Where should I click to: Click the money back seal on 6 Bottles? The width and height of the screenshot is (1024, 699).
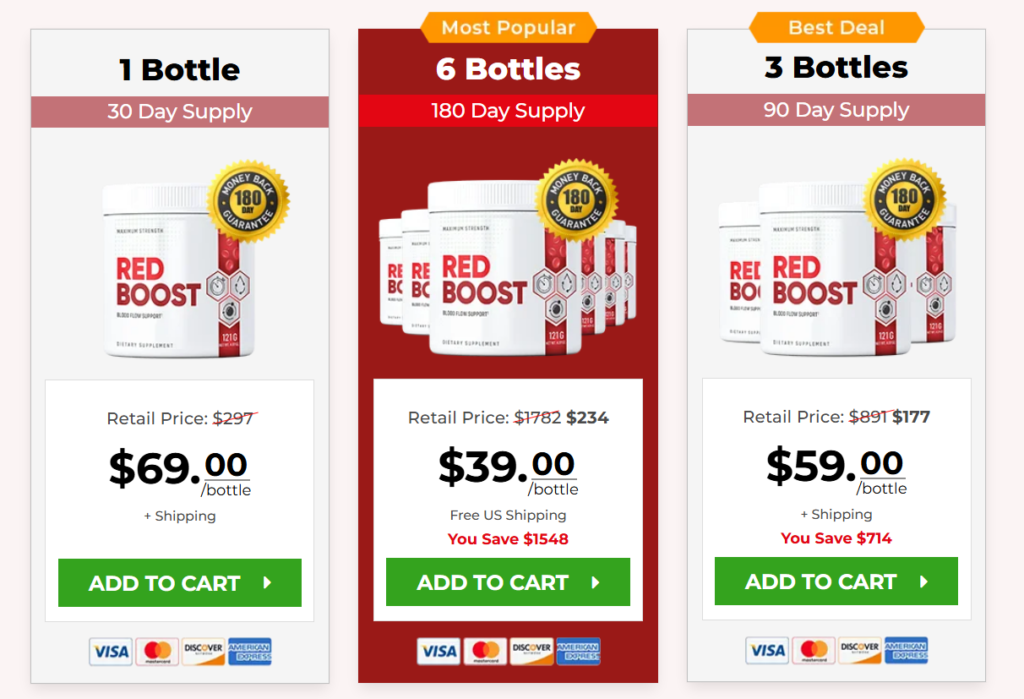tap(576, 199)
